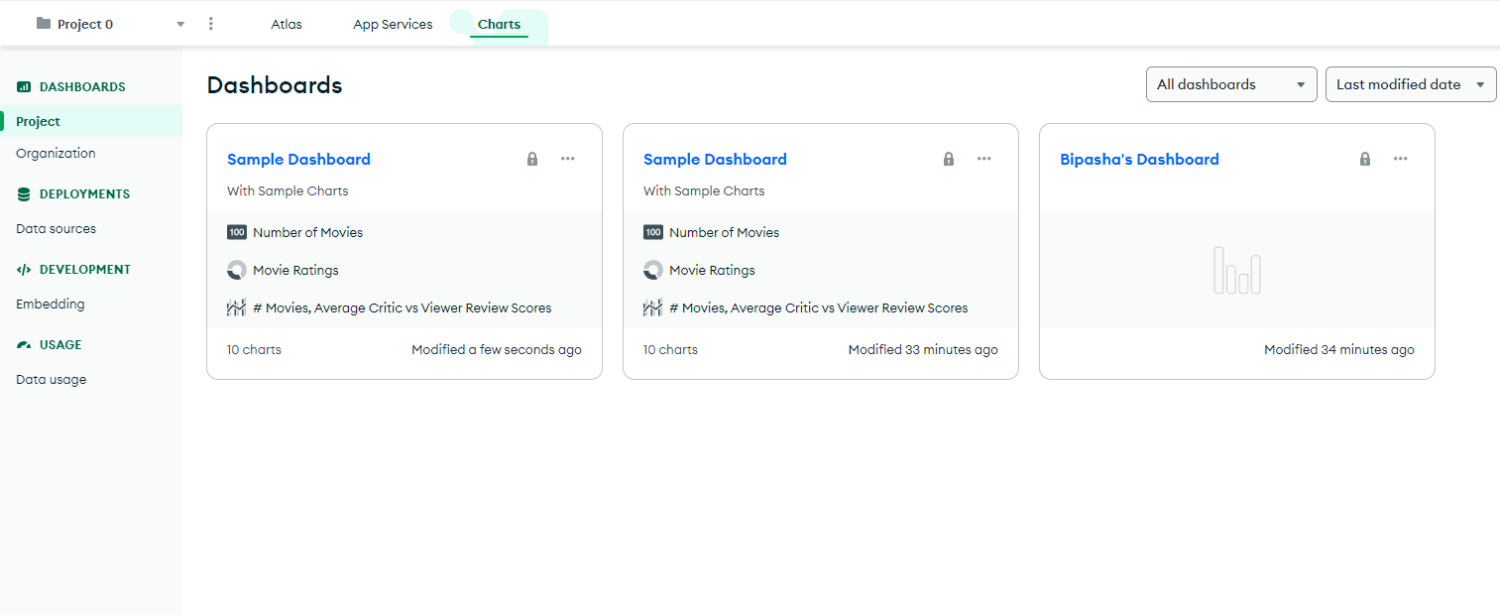Viewport: 1500px width, 615px height.
Task: Click the vertical dots menu beside Project 0
Action: (x=210, y=23)
